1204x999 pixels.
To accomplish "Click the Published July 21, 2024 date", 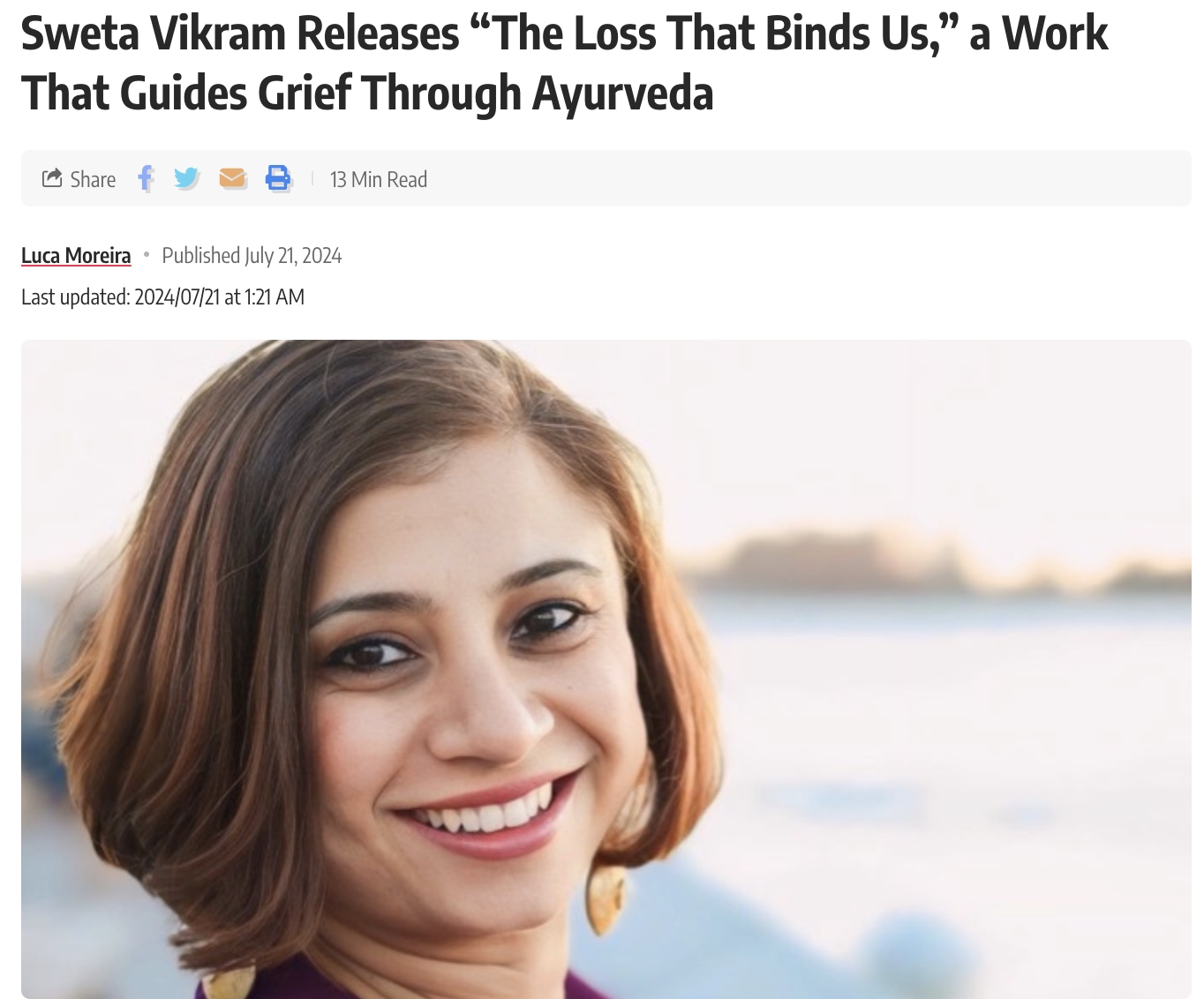I will [x=252, y=255].
